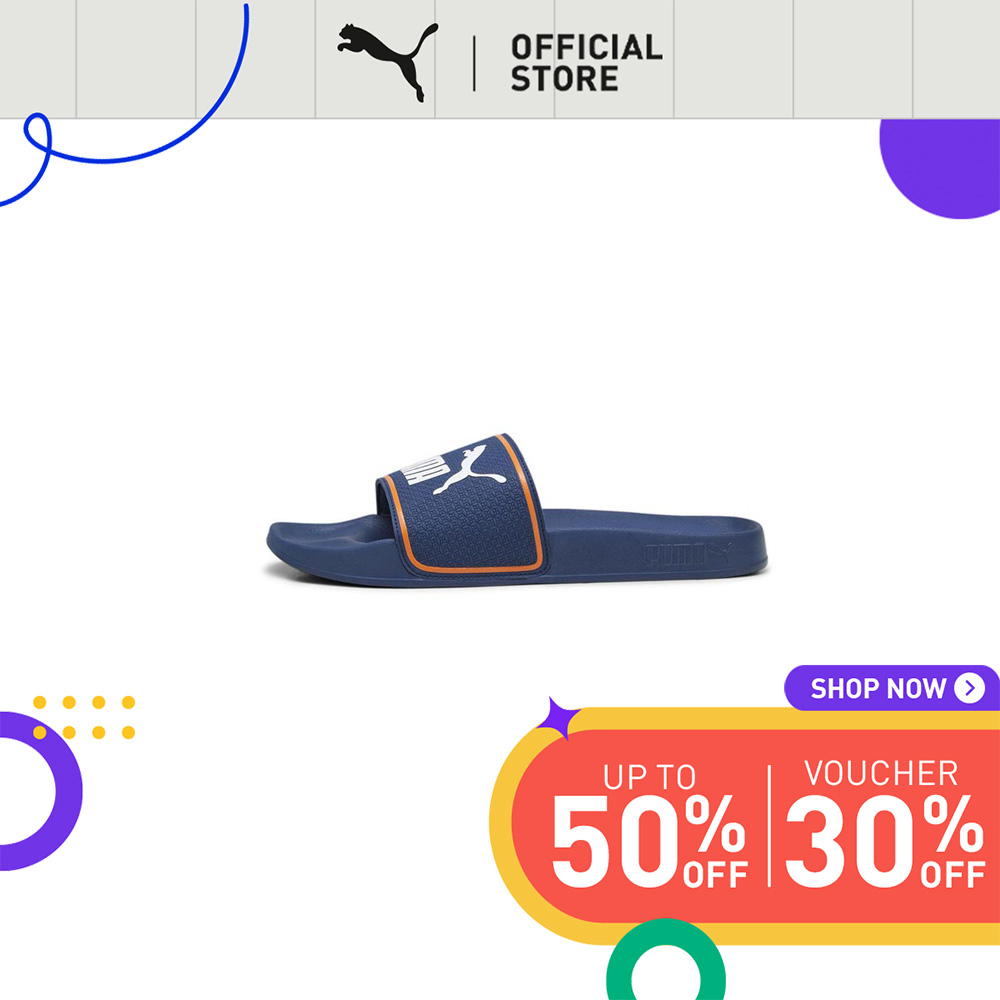Click the vertical divider beside Puma logo
1000x1000 pixels.
[x=474, y=63]
